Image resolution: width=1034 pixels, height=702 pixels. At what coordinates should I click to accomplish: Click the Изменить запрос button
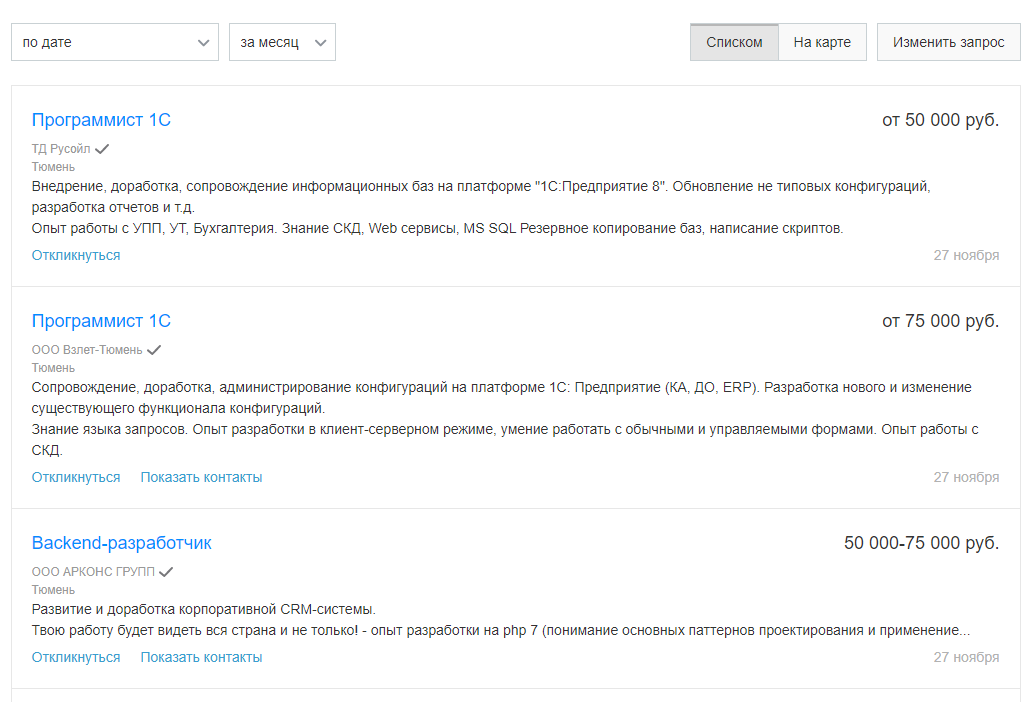click(x=948, y=42)
